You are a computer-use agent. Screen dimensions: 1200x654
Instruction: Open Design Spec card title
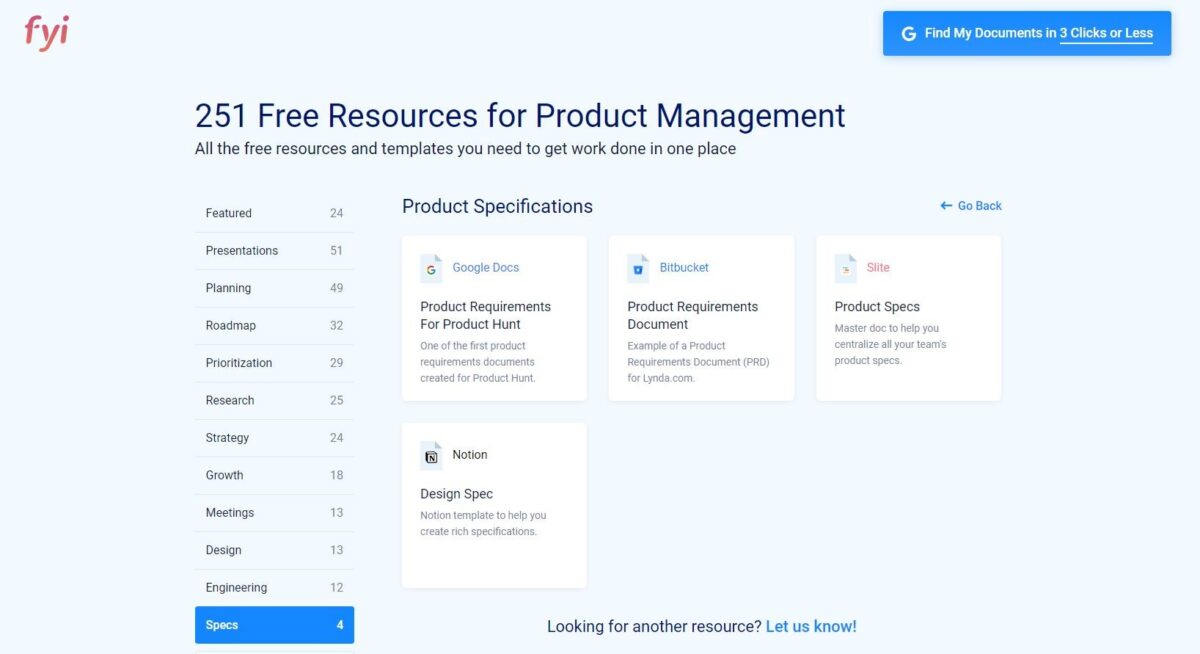[456, 494]
